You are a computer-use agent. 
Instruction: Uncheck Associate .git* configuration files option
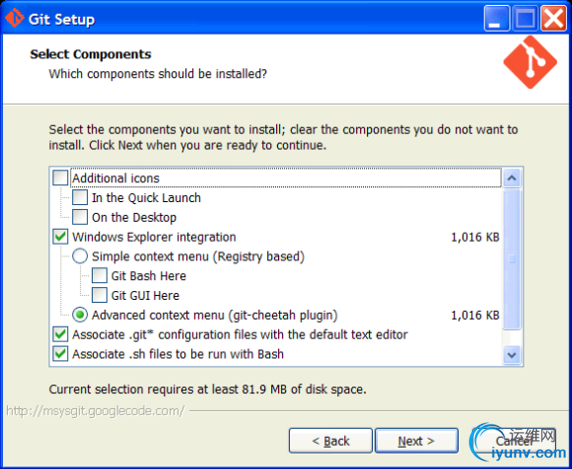pos(60,334)
